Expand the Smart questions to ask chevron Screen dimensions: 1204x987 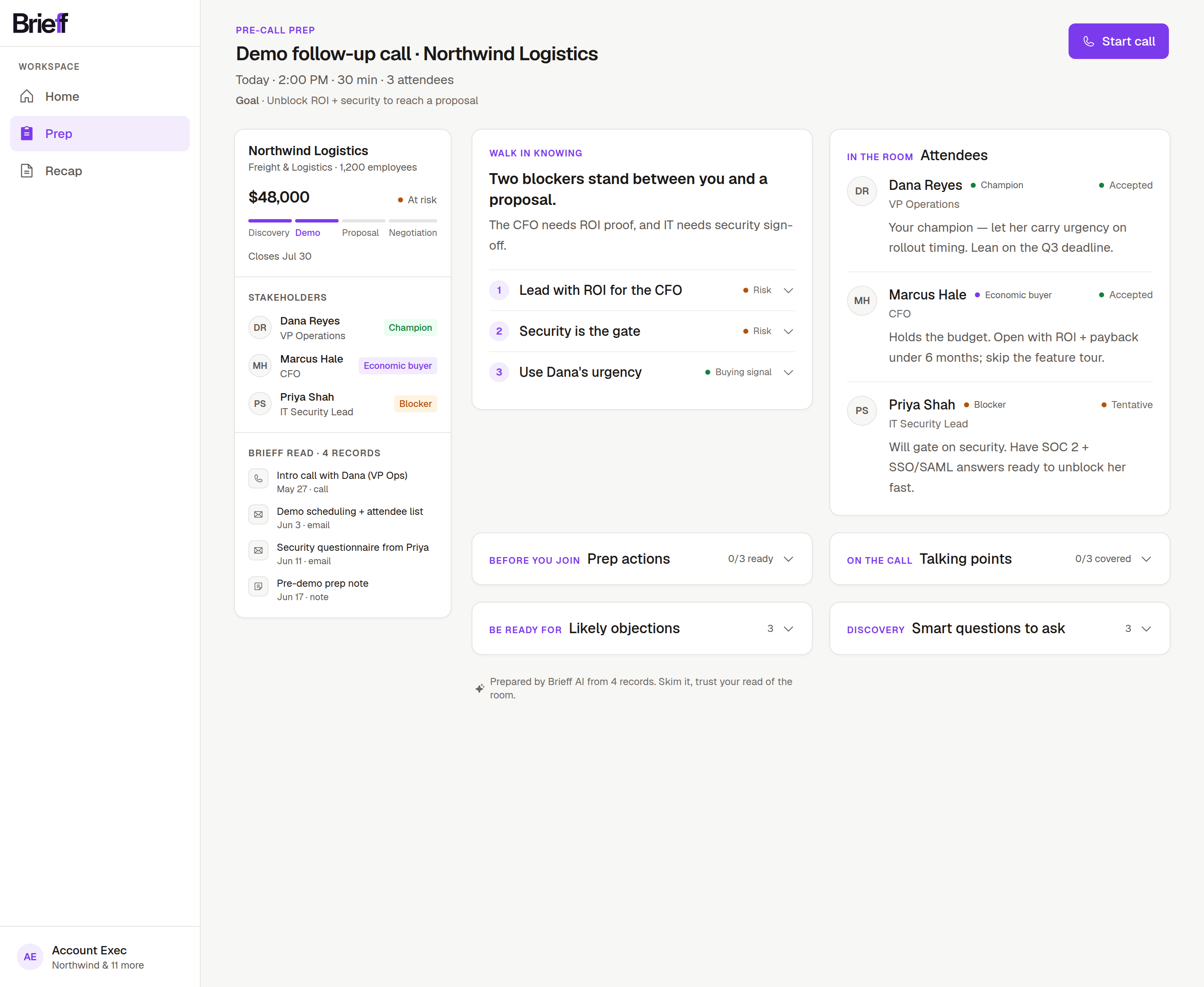coord(1146,628)
